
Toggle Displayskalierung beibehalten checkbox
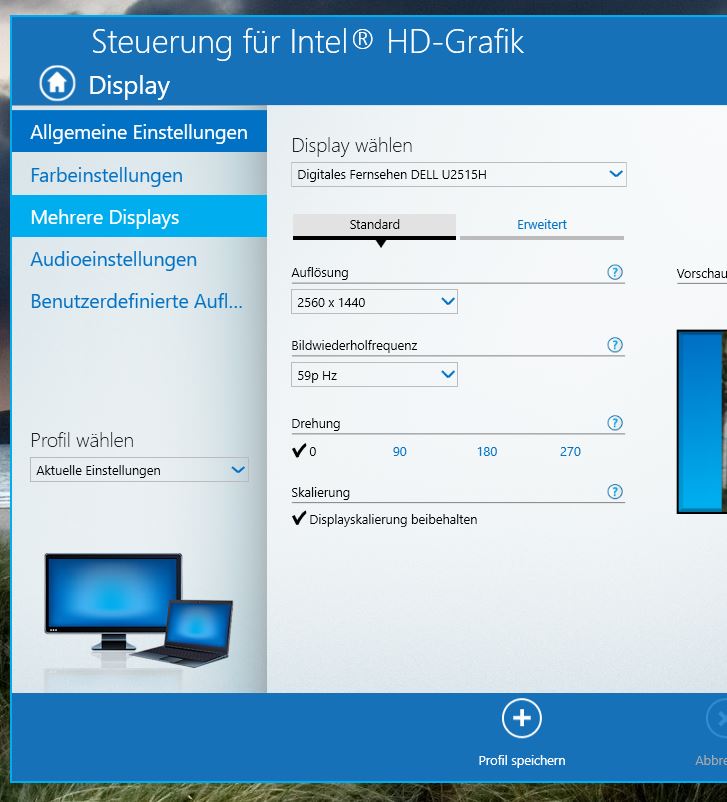pyautogui.click(x=299, y=519)
